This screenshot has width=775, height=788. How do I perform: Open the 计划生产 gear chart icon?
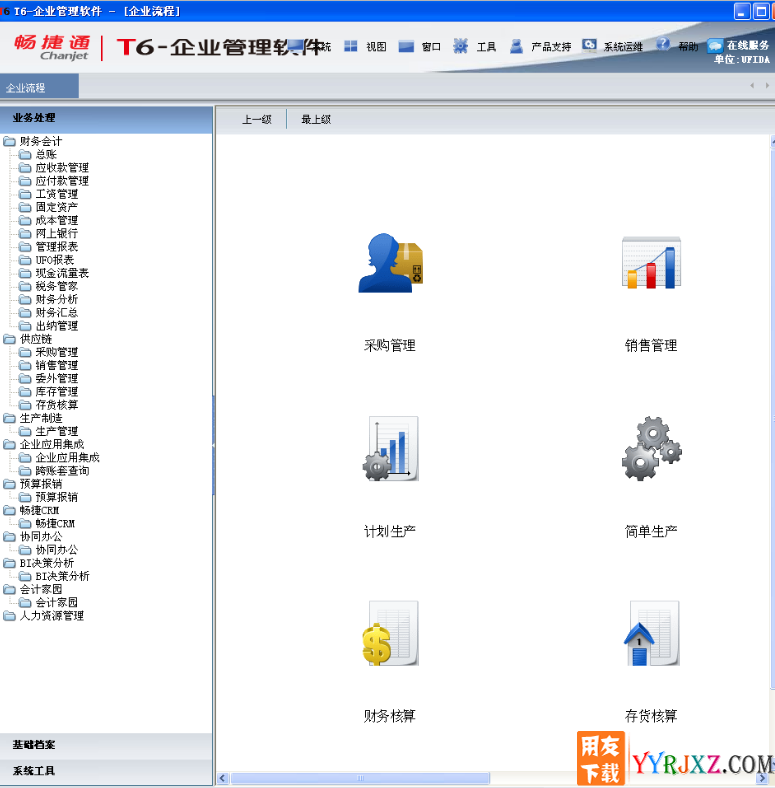391,448
